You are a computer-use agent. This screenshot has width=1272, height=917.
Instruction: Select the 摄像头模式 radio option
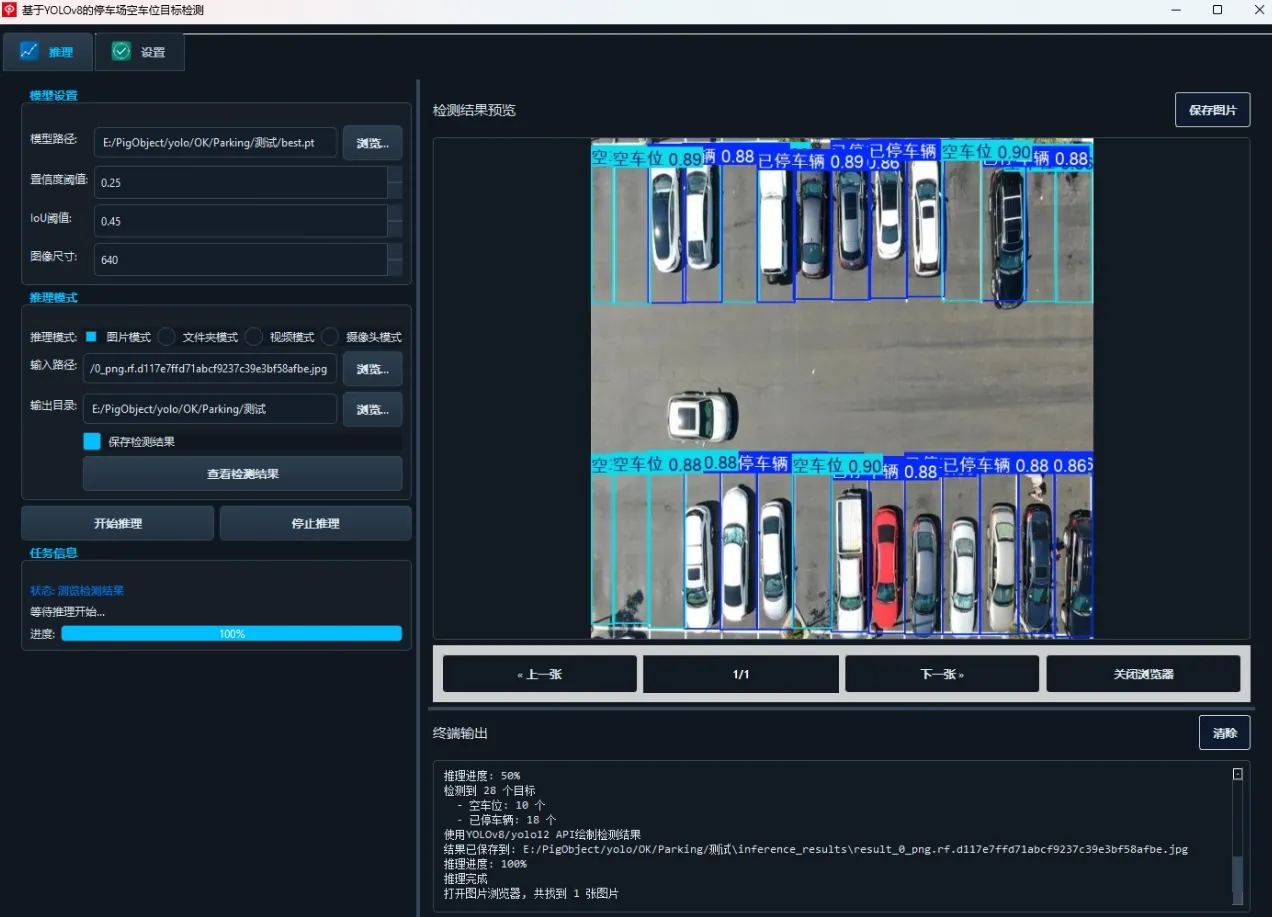[x=362, y=337]
